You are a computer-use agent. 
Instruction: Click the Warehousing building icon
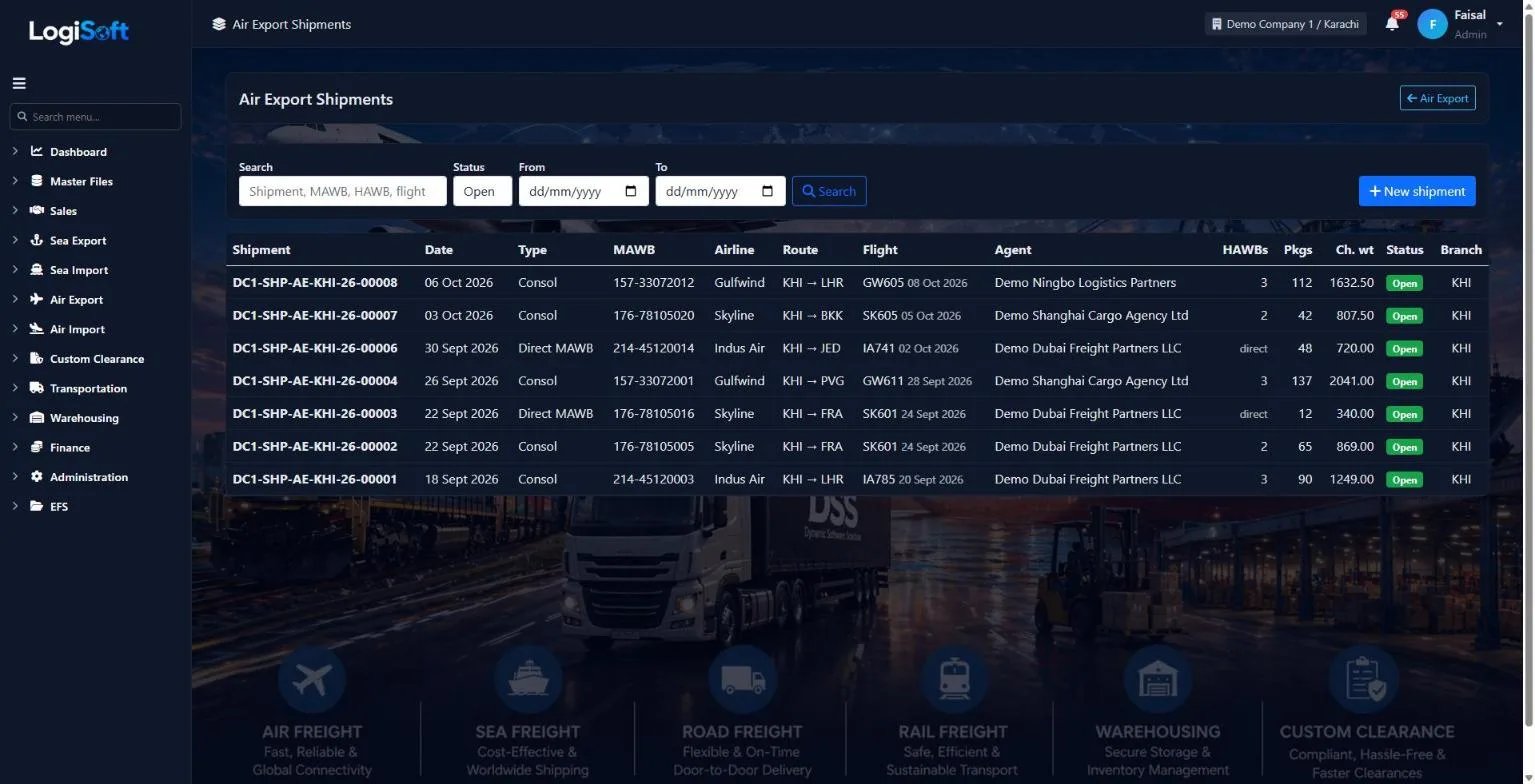(x=37, y=418)
